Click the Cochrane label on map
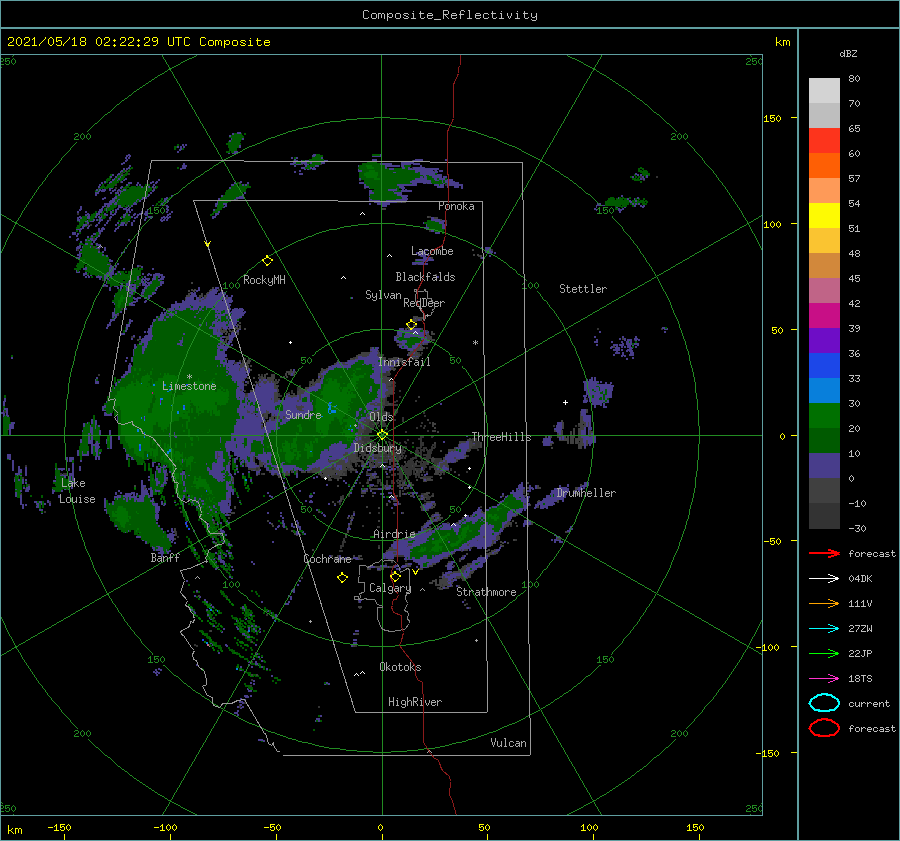 [x=327, y=559]
